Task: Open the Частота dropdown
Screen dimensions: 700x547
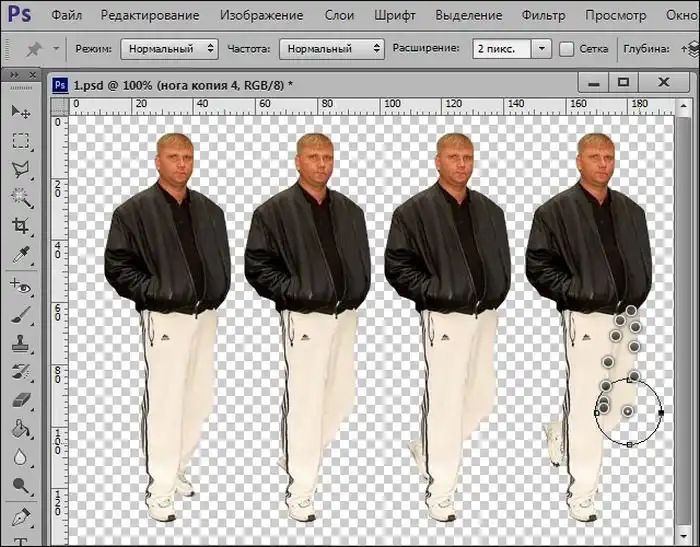Action: (x=330, y=48)
